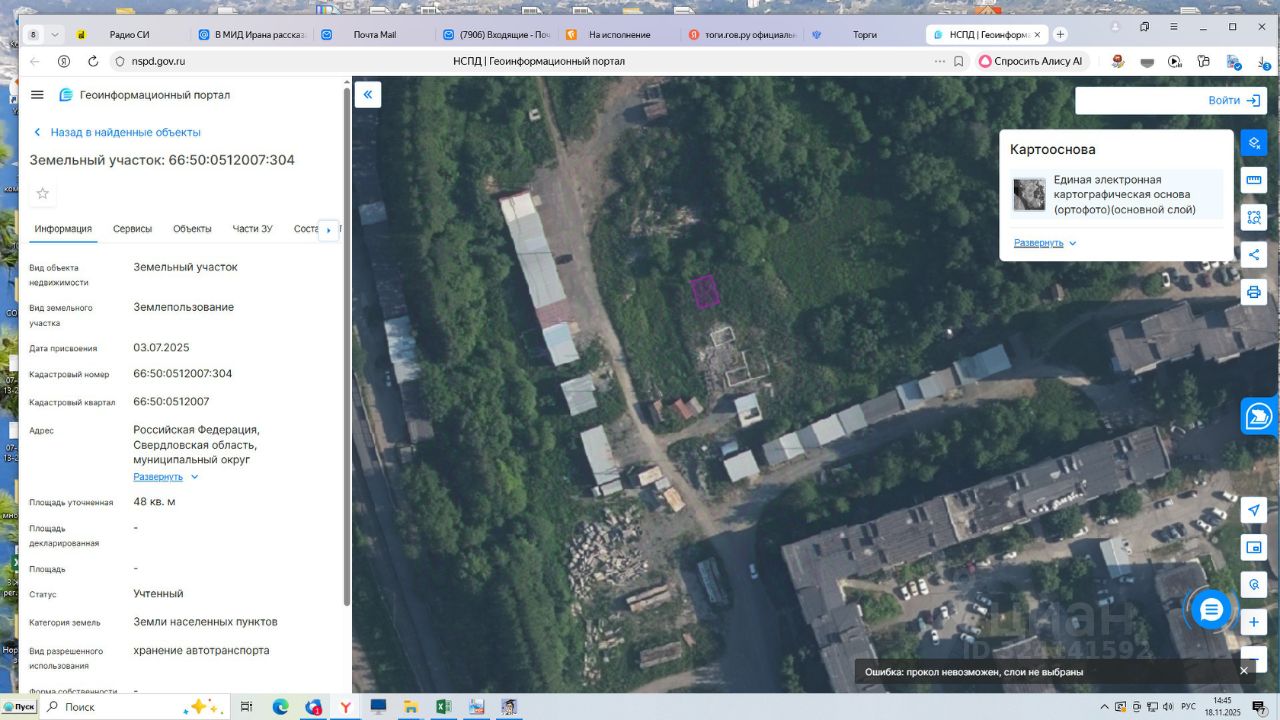
Task: Launch Excel from the taskbar
Action: pyautogui.click(x=443, y=707)
